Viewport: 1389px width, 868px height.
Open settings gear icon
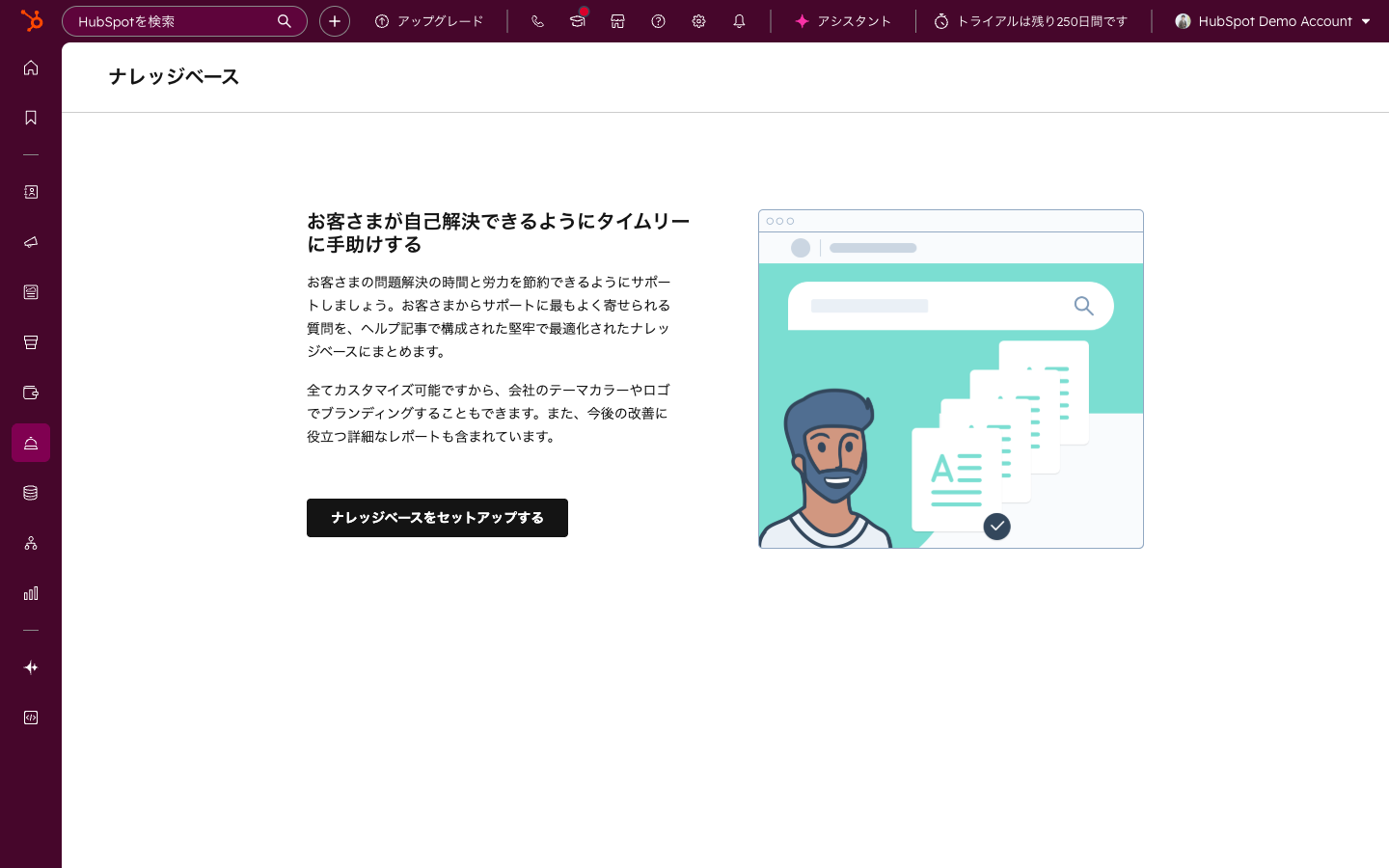(698, 21)
